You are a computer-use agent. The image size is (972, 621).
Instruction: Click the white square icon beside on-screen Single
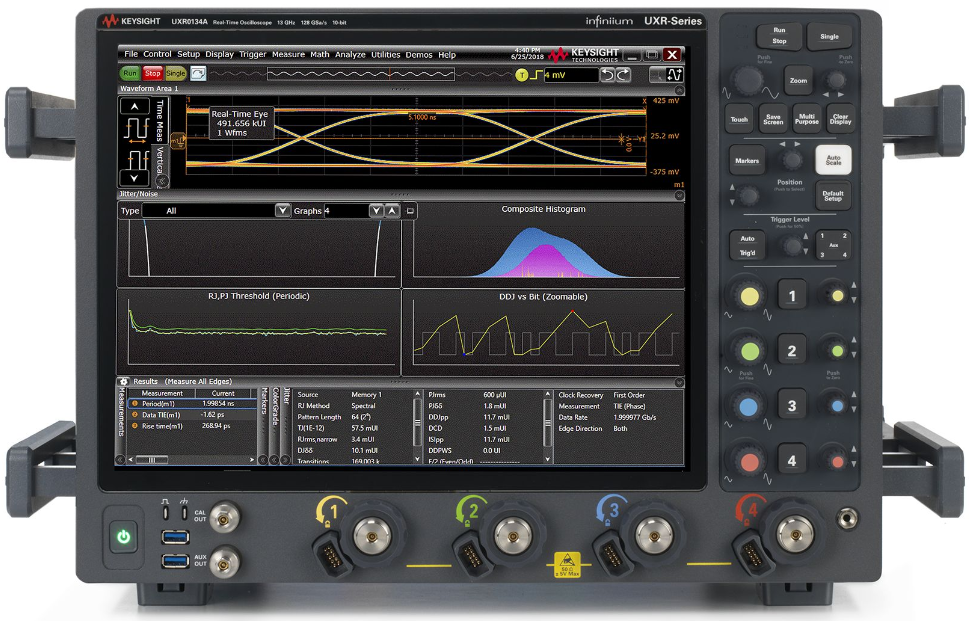click(x=198, y=74)
